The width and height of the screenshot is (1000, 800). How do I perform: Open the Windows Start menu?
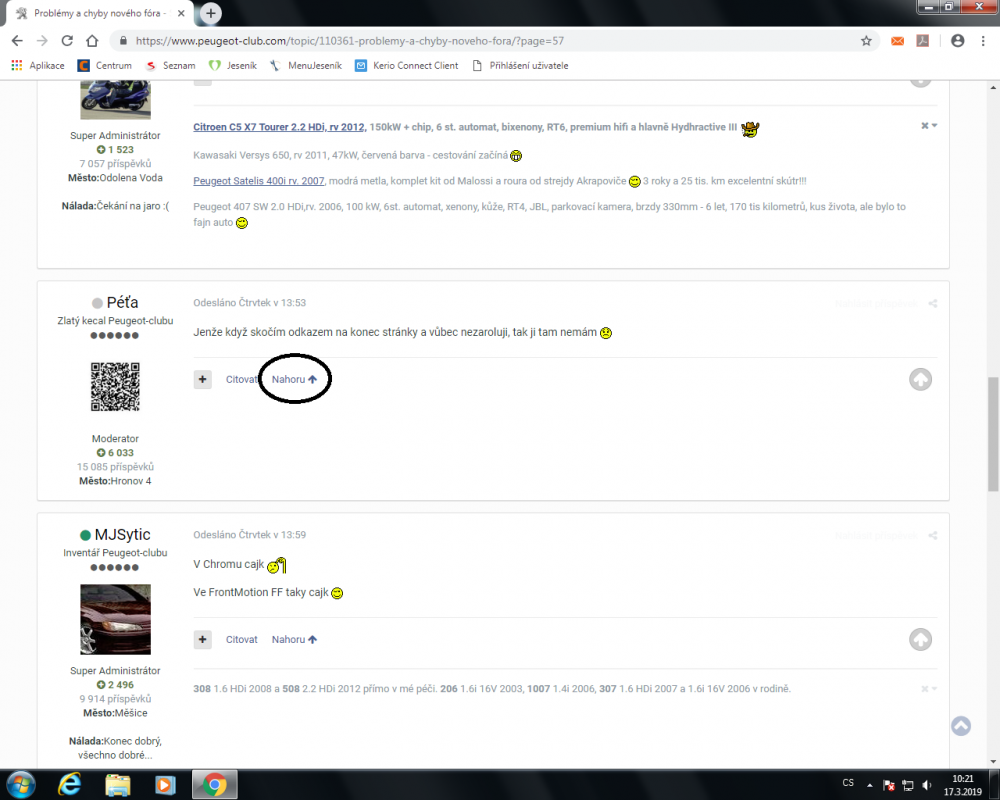tap(20, 784)
